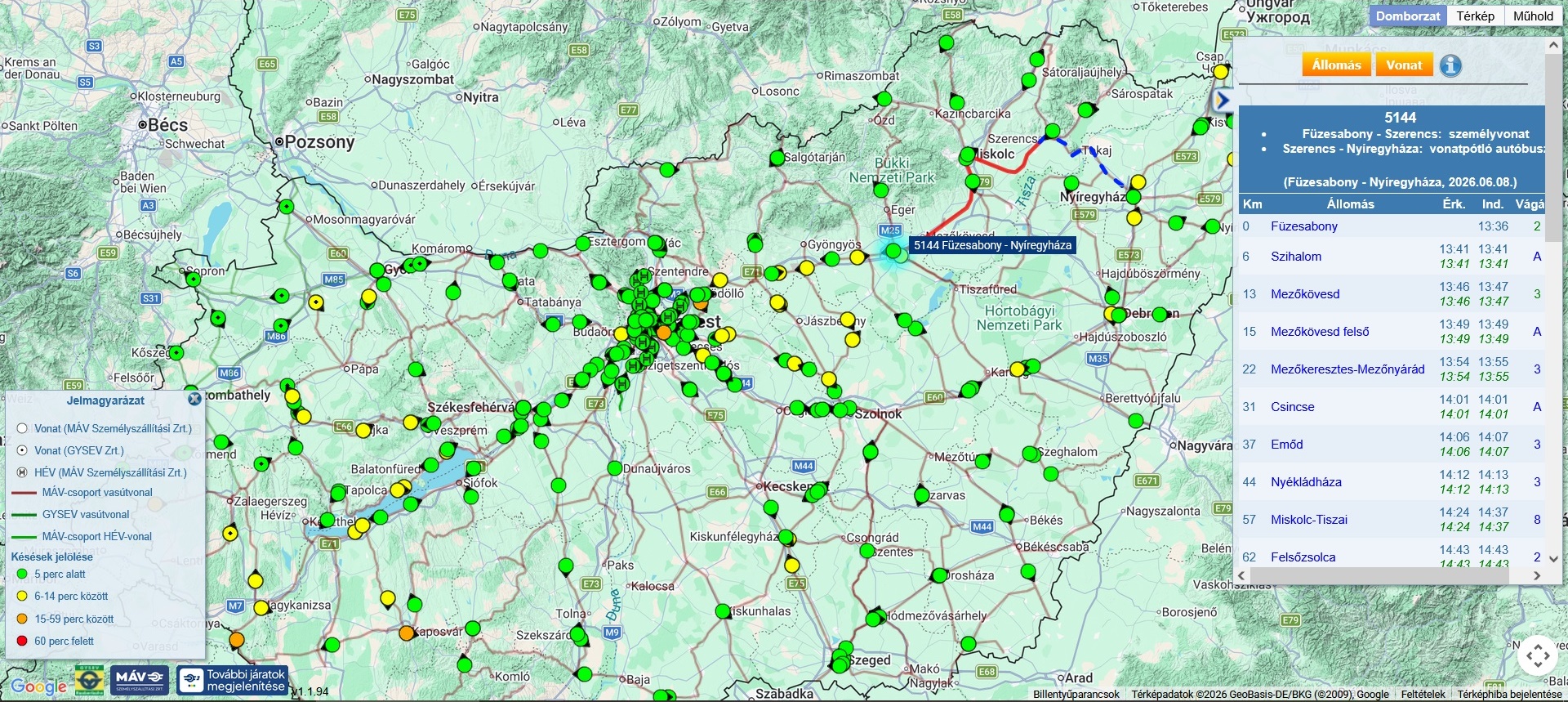Switch to Domborzat terrain map view

tap(1408, 16)
